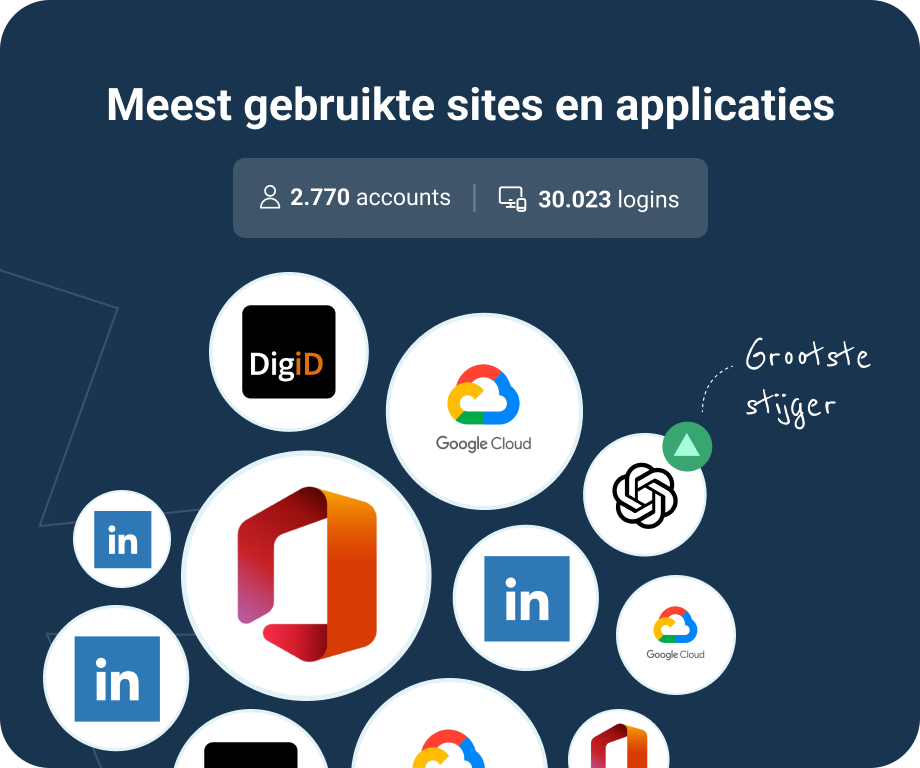Click the DigiD logo bubble

[x=289, y=352]
